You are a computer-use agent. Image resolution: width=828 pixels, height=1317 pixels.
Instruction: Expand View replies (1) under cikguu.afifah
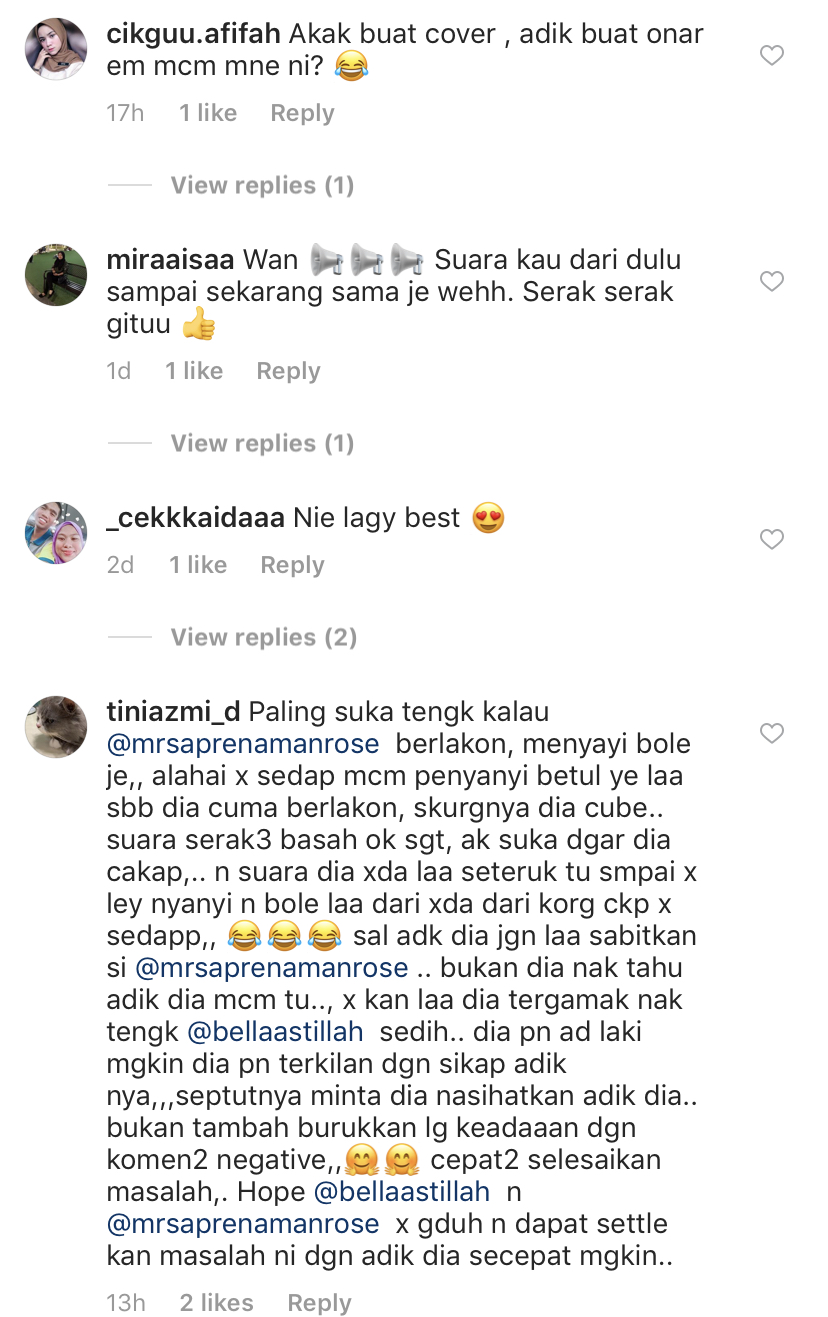coord(262,185)
